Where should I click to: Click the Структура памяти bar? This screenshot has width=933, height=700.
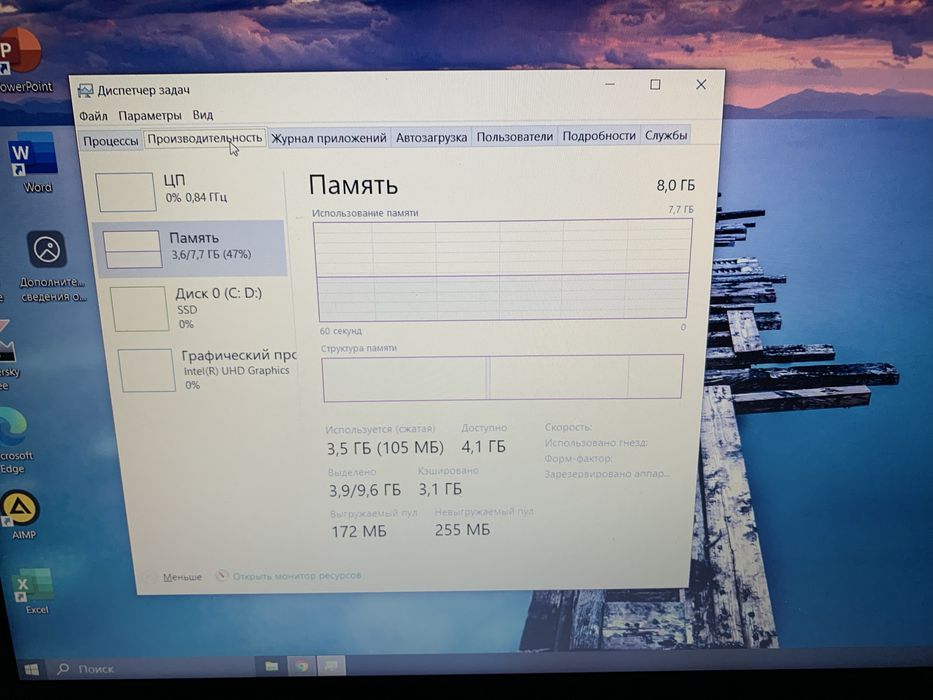tap(502, 377)
